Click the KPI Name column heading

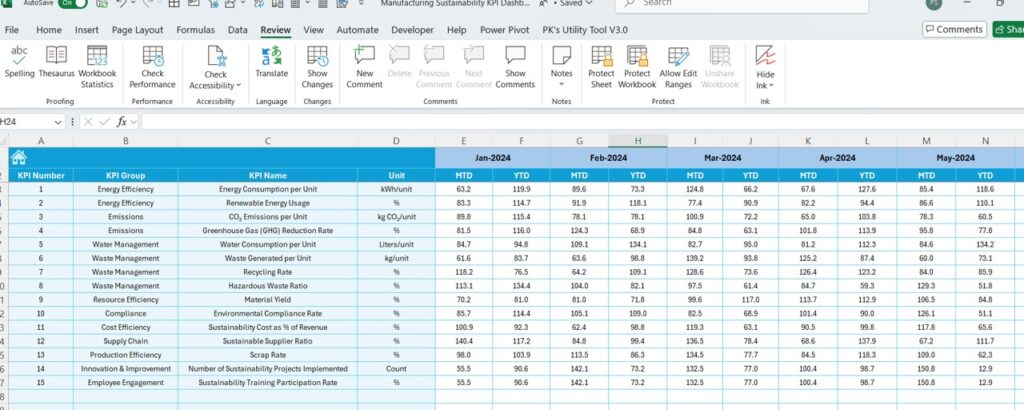pos(268,176)
